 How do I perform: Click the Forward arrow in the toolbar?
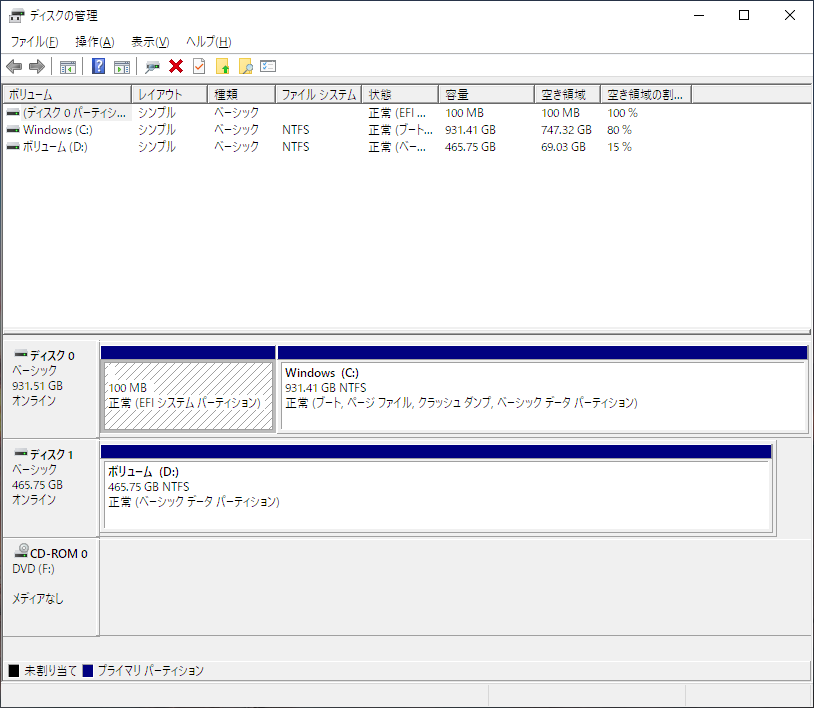(37, 66)
